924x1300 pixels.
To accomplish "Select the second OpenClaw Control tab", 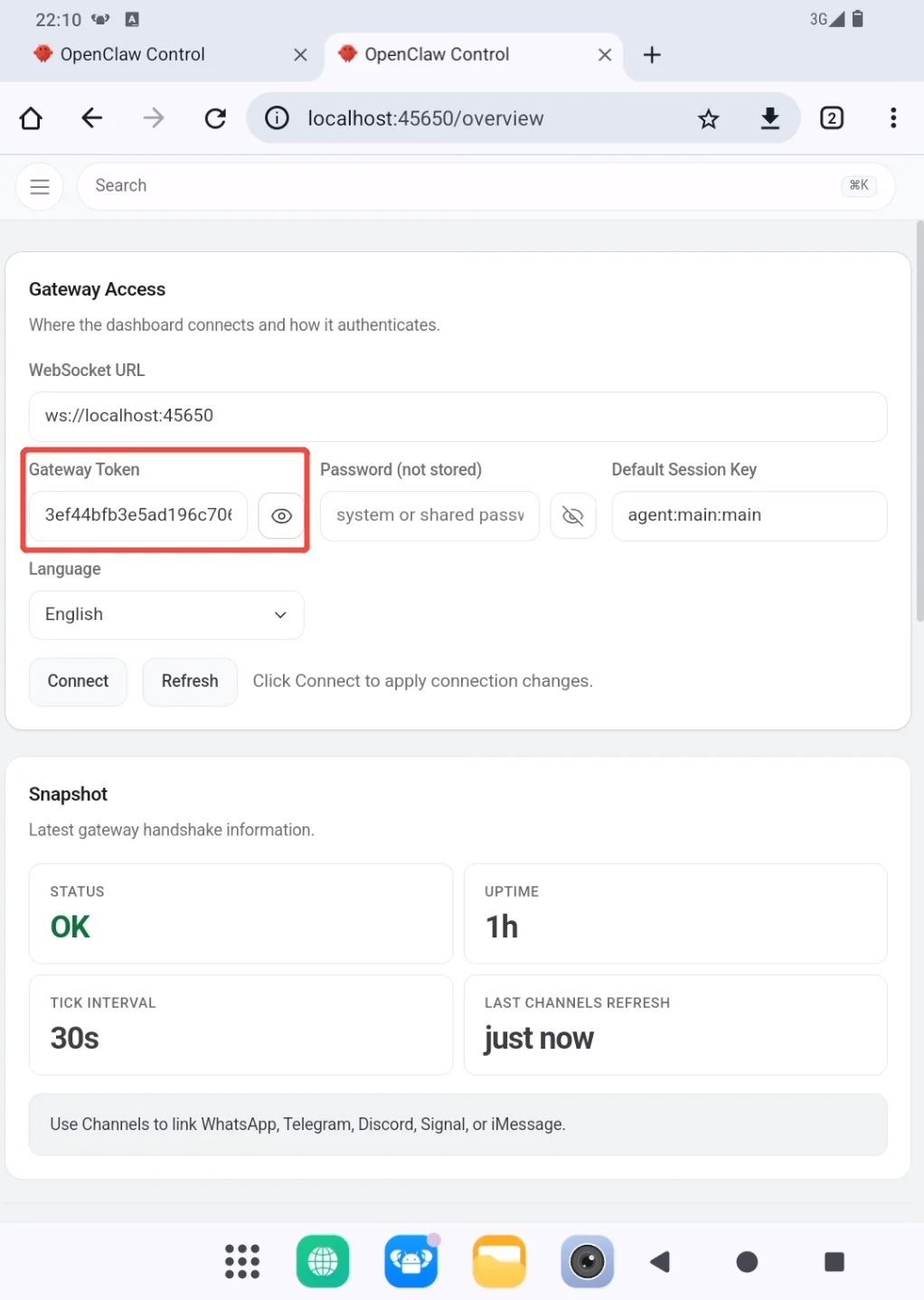I will [437, 54].
